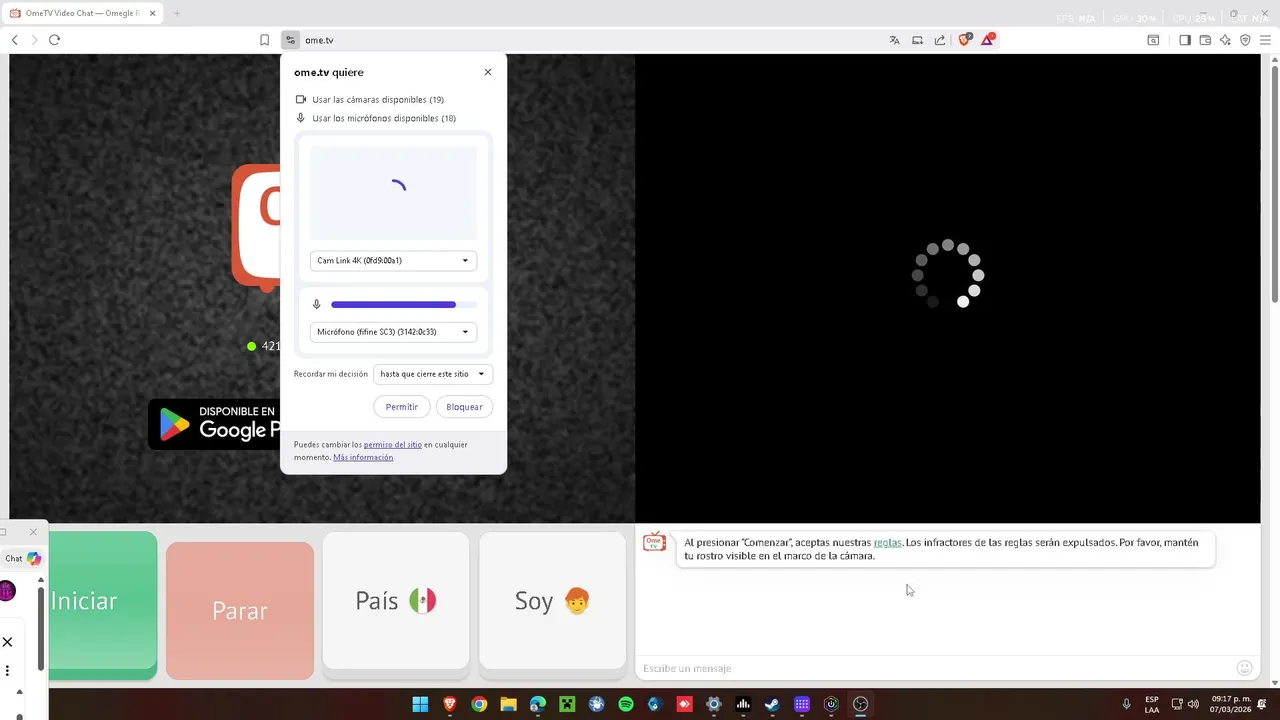Open the Brave Wallet icon

click(1205, 40)
